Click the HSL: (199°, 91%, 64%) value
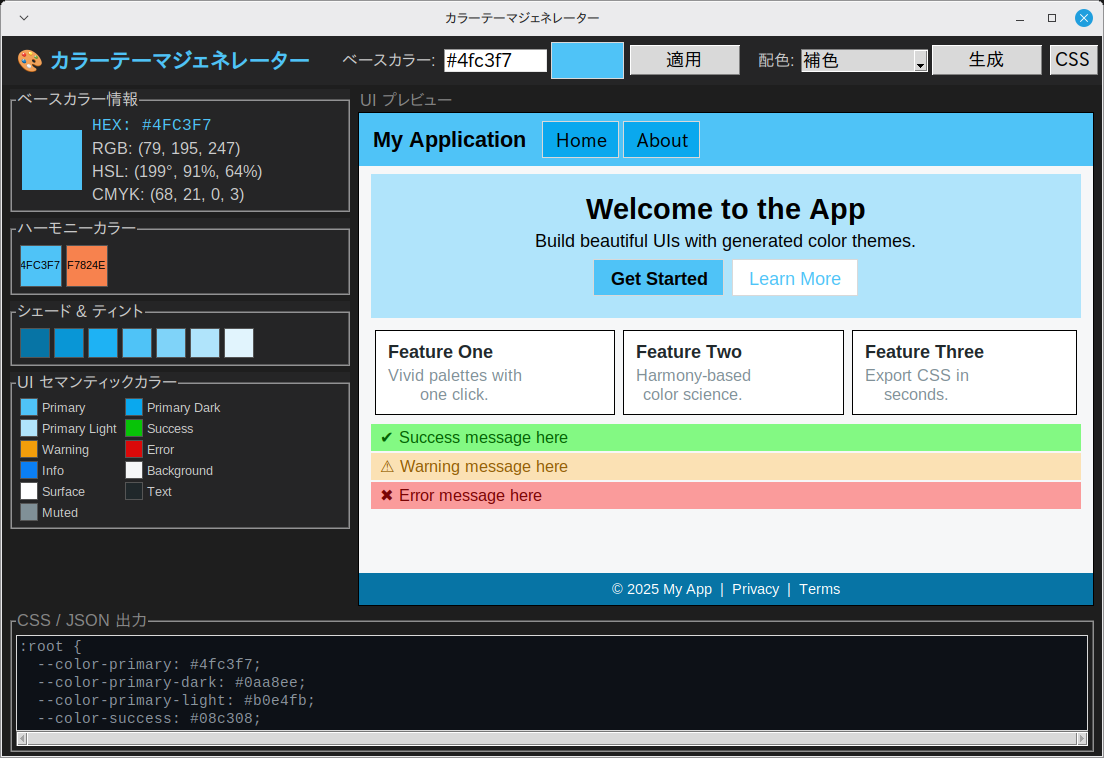 (177, 172)
